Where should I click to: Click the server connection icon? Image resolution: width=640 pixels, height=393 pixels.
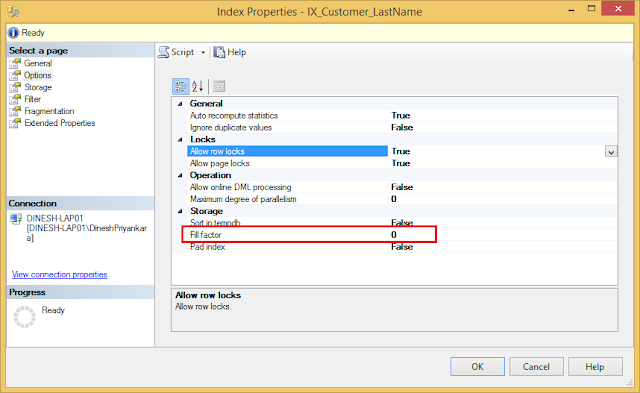coord(16,219)
